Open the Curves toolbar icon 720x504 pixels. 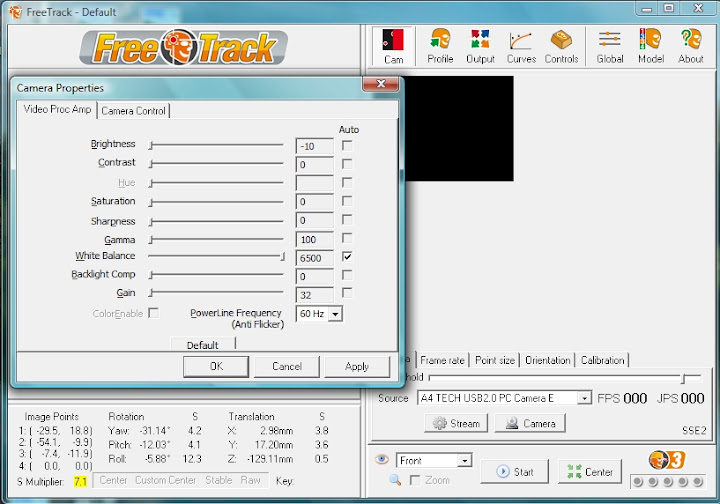[521, 46]
